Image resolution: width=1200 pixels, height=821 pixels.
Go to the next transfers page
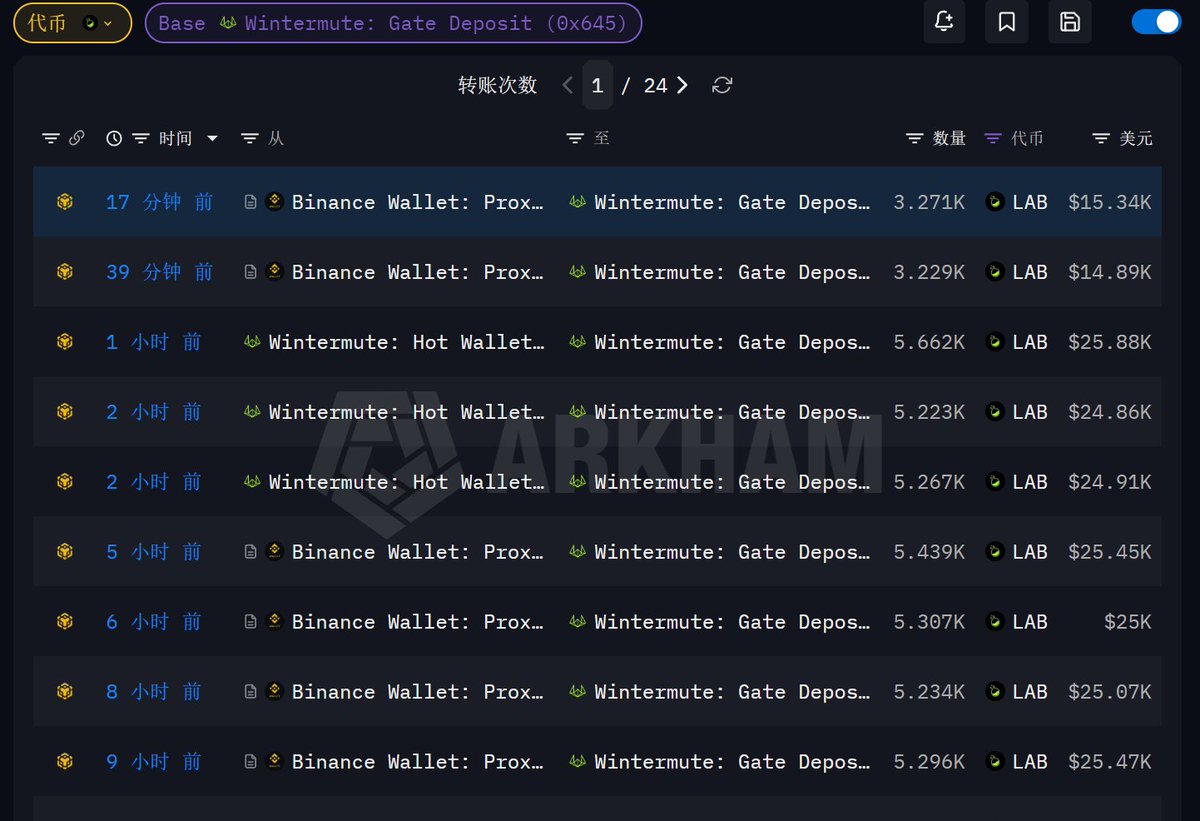click(682, 86)
